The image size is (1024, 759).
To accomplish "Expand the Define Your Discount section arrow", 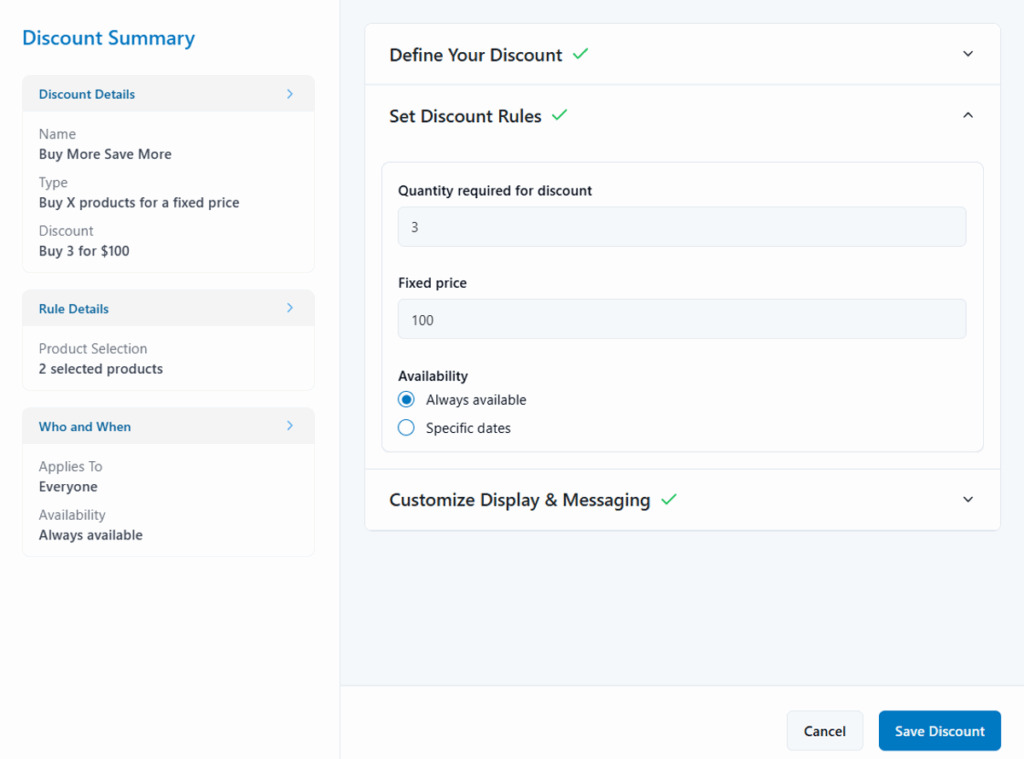I will (967, 54).
